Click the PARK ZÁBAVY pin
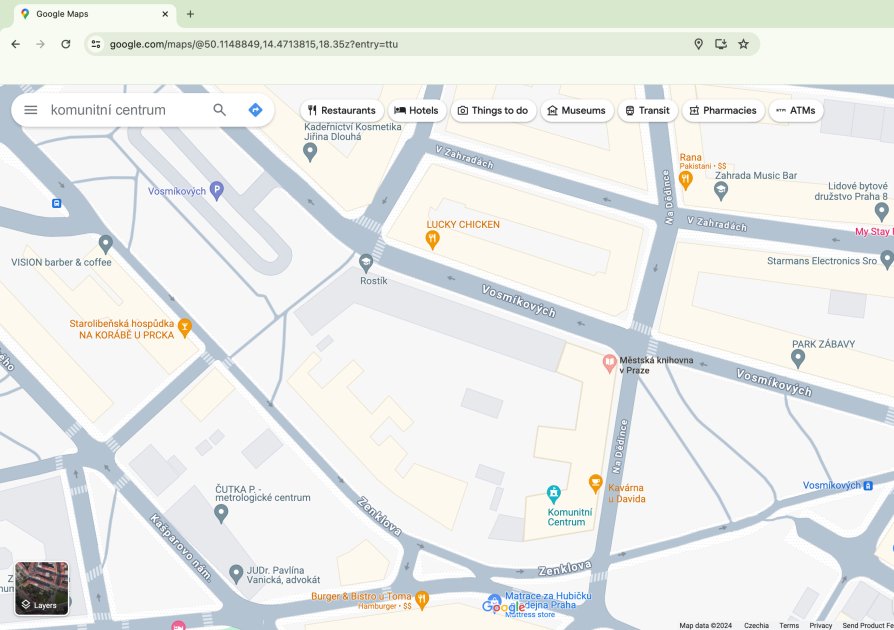The image size is (894, 630). (798, 359)
